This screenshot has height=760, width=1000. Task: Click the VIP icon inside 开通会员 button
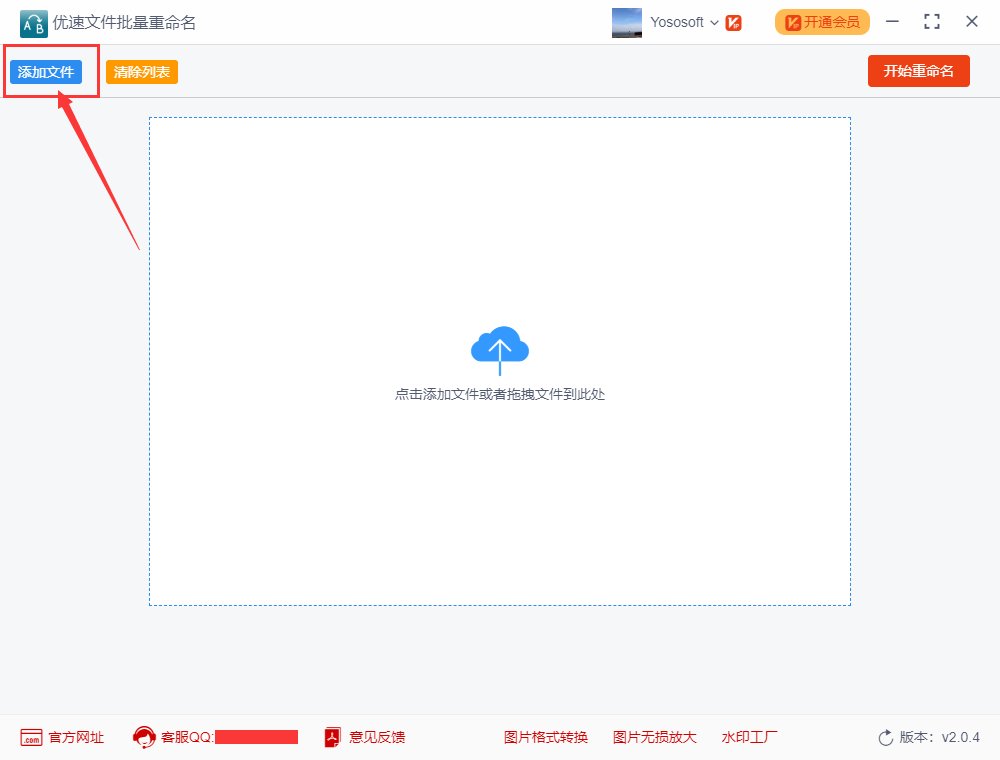coord(791,20)
